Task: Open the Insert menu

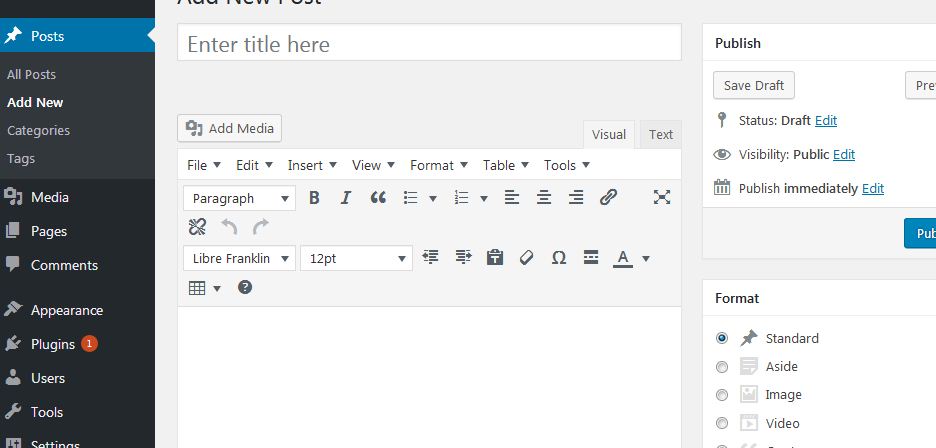Action: [x=312, y=165]
